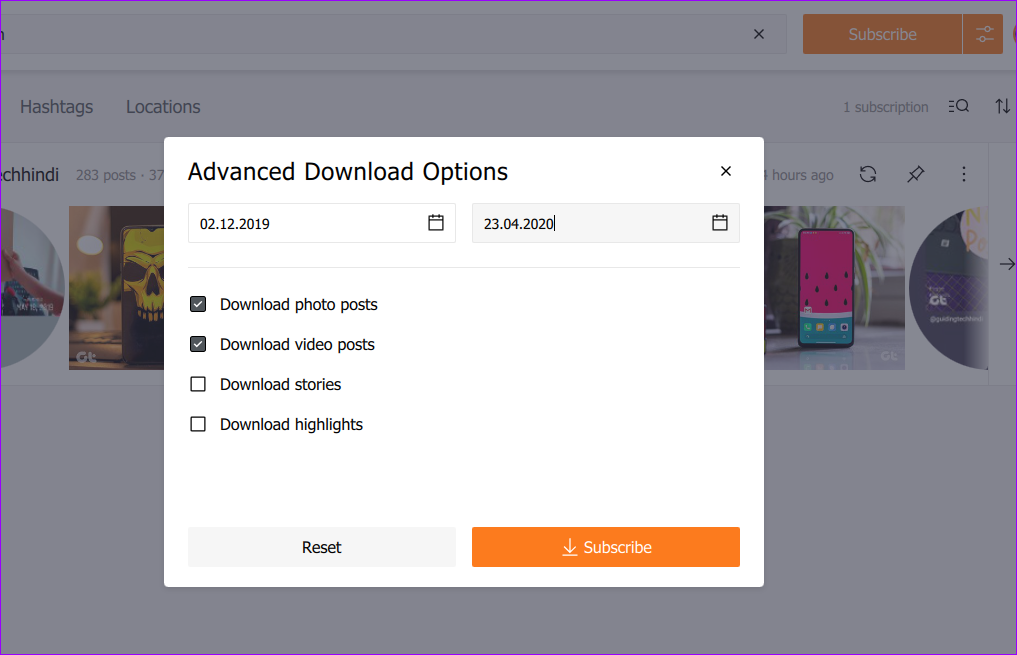This screenshot has height=655, width=1017.
Task: Open the start date calendar picker
Action: coord(436,223)
